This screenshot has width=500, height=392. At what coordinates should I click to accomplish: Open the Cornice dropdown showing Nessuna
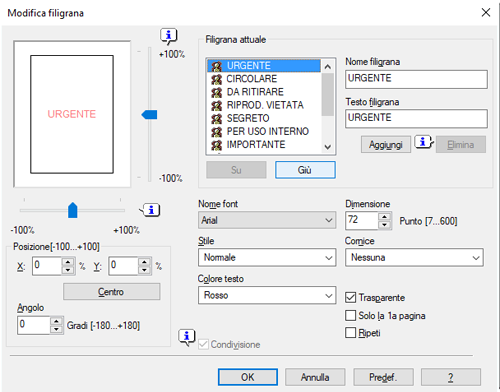click(x=414, y=257)
